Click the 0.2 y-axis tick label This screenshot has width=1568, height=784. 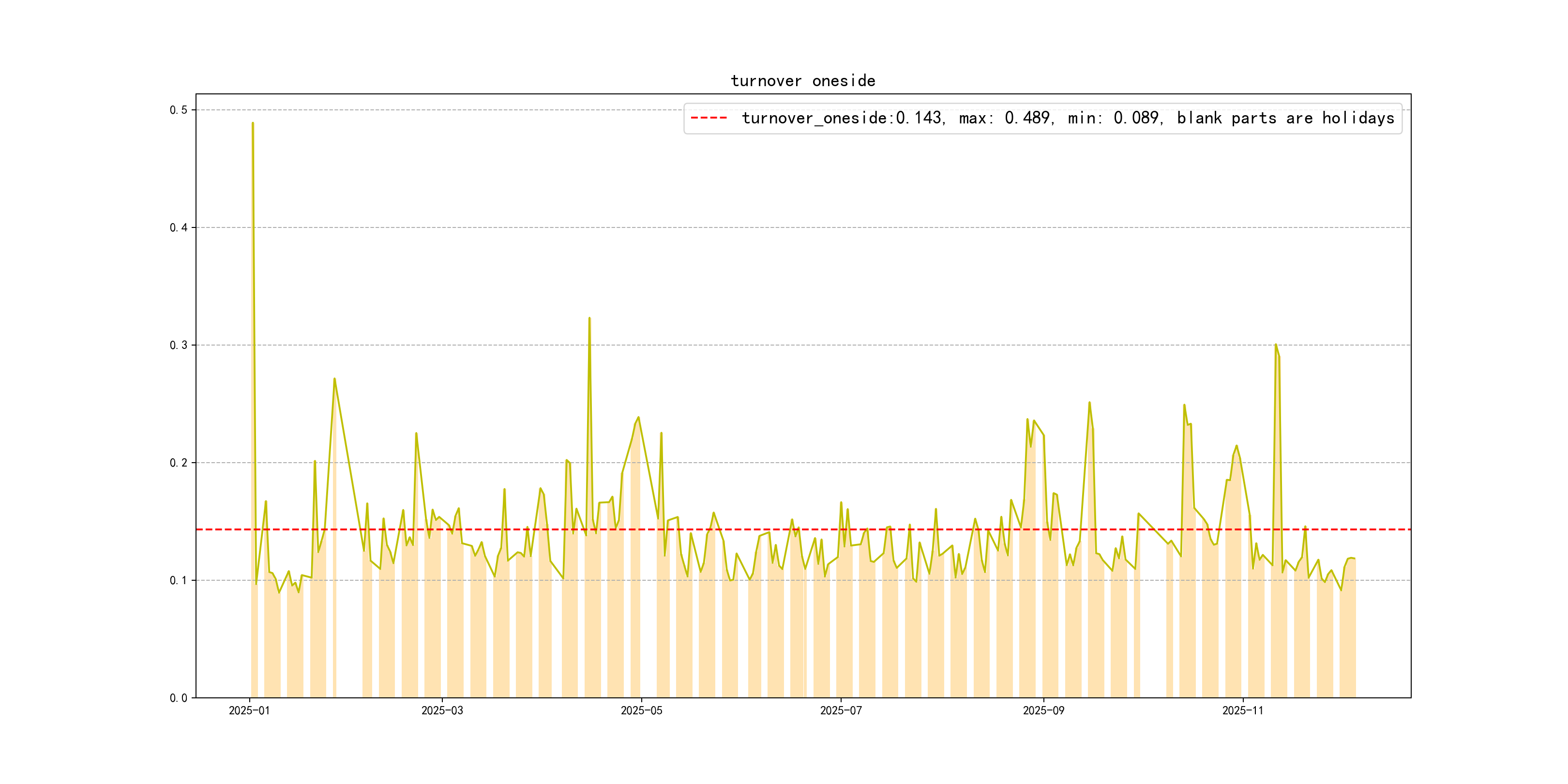pos(178,463)
